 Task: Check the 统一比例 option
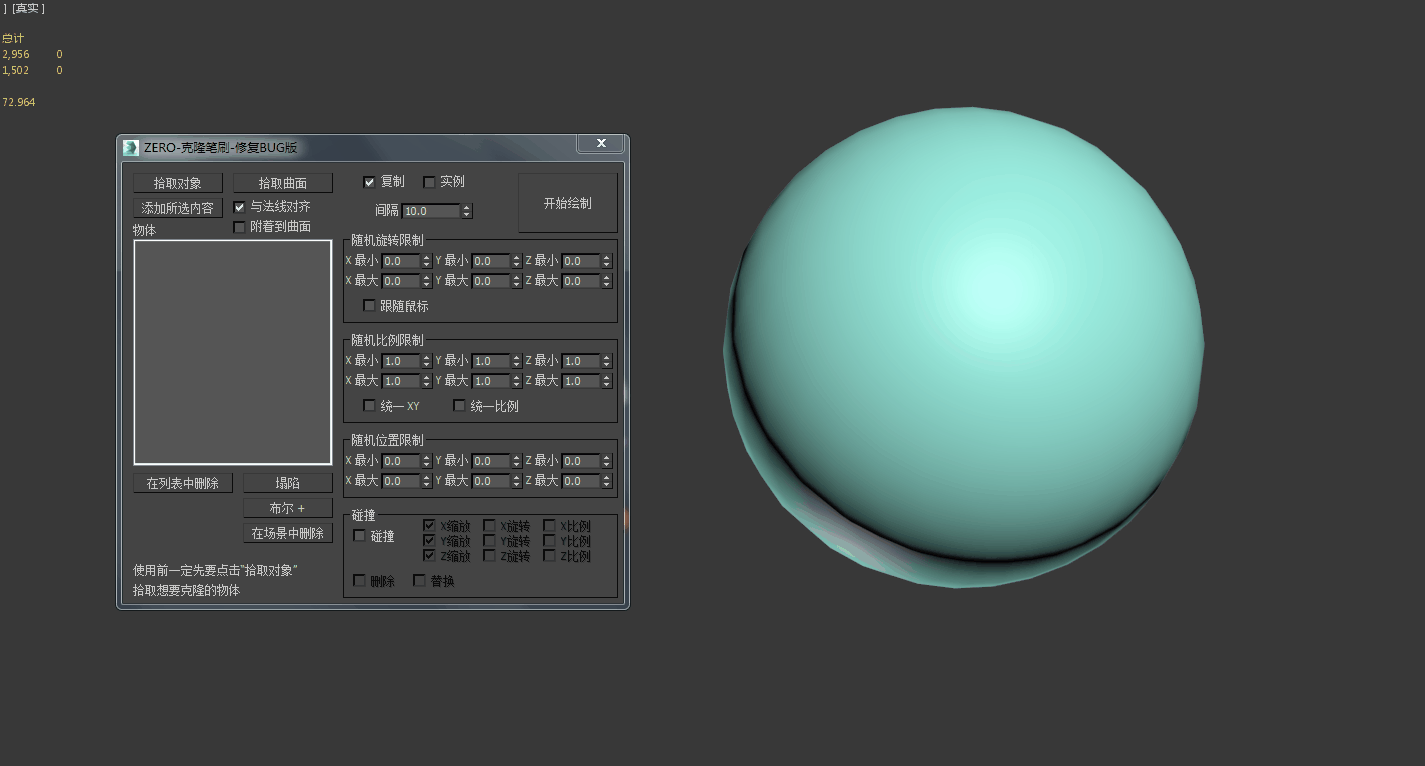459,405
